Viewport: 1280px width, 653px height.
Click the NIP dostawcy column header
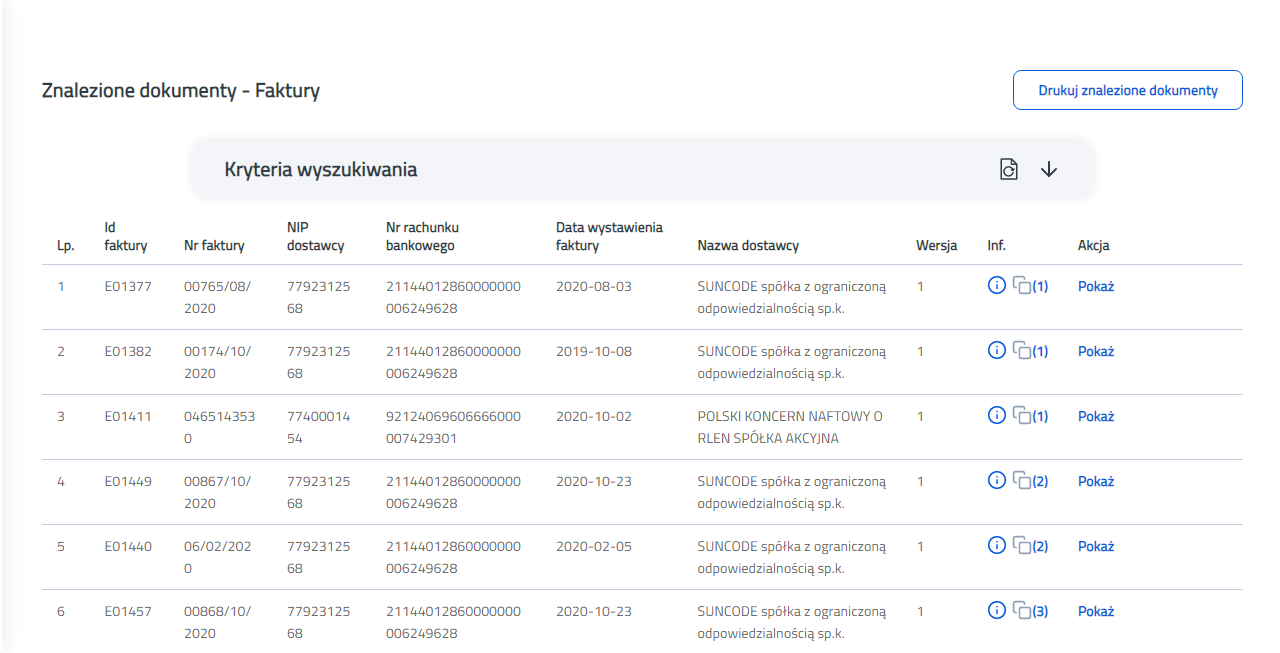pos(315,236)
